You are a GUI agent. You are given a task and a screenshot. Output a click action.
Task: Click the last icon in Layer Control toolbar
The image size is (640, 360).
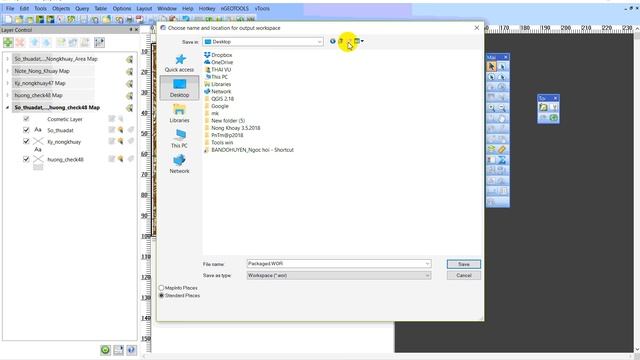pos(99,42)
